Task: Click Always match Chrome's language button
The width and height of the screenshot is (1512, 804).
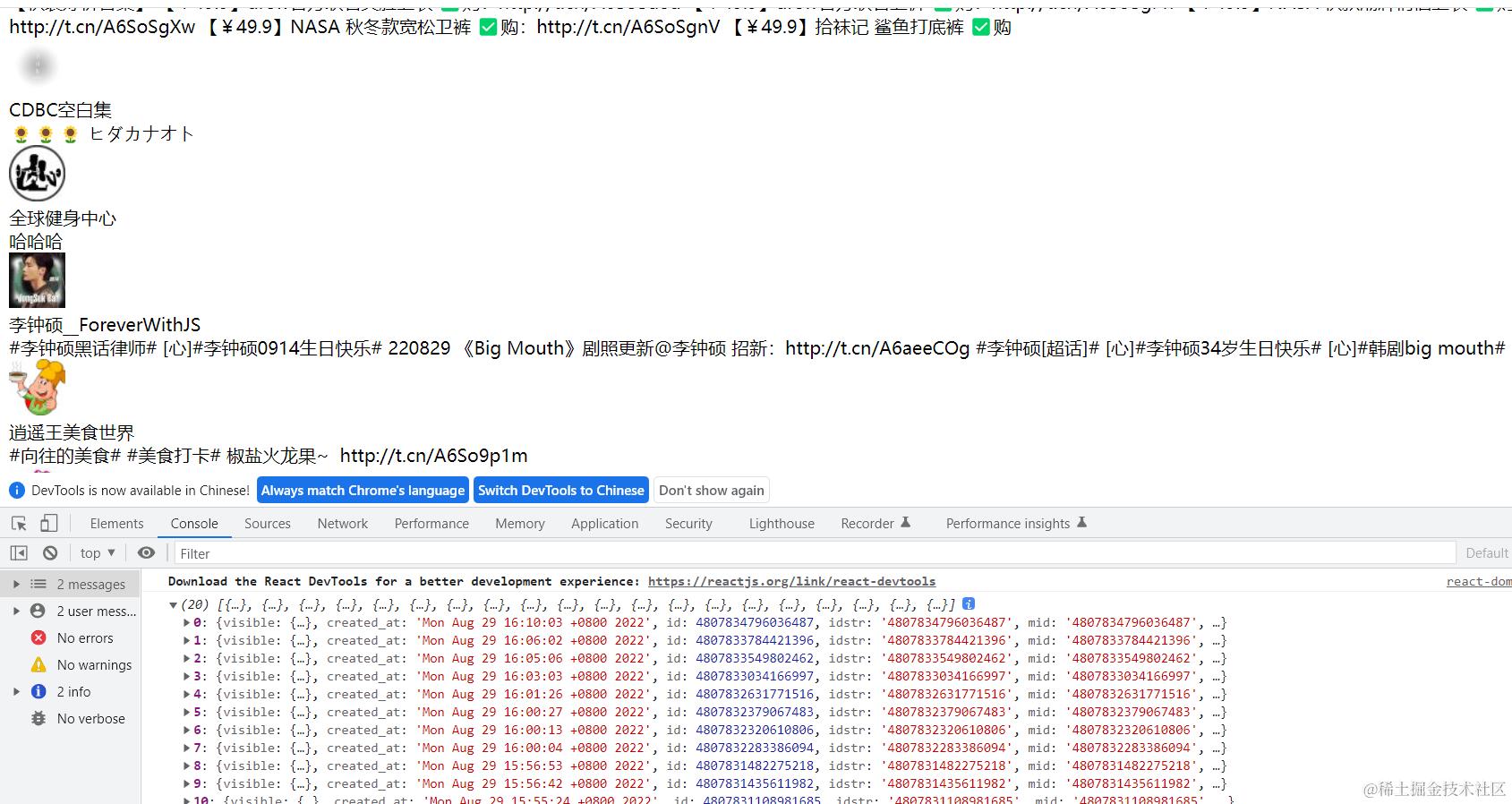Action: tap(363, 491)
